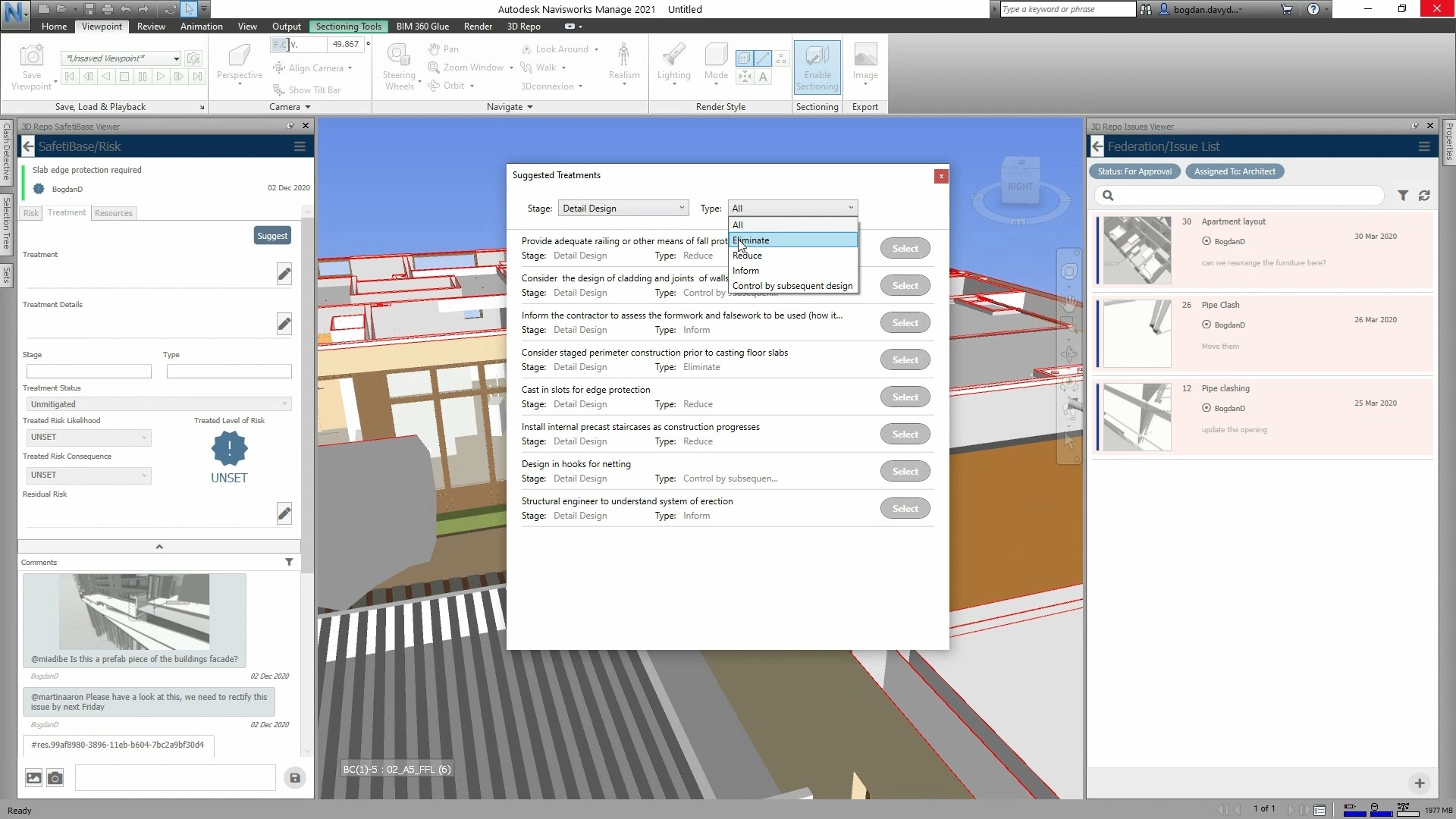
Task: Select the Cast in slots treatment
Action: click(905, 397)
